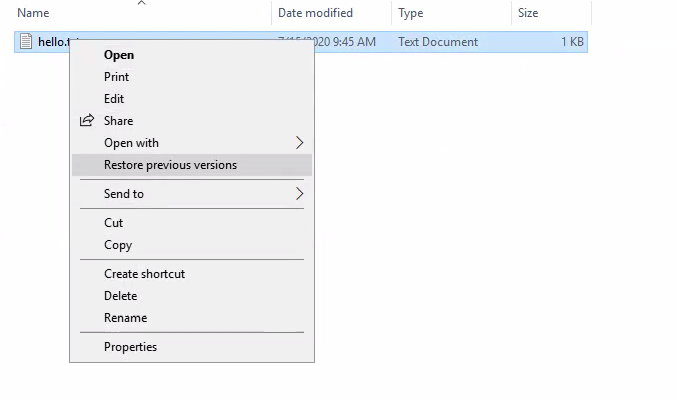Click the Share arrow icon in context menu
Screen dimensions: 677x400
(x=87, y=120)
